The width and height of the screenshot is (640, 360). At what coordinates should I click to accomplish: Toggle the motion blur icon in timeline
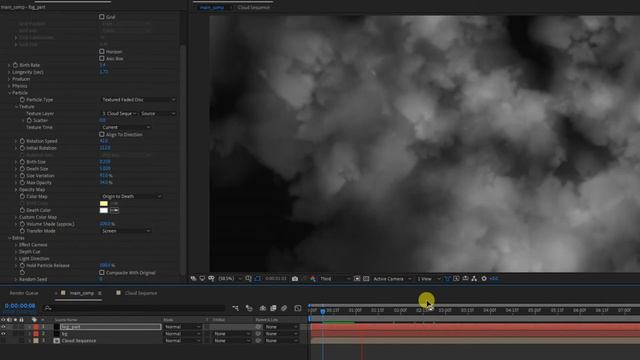(284, 308)
